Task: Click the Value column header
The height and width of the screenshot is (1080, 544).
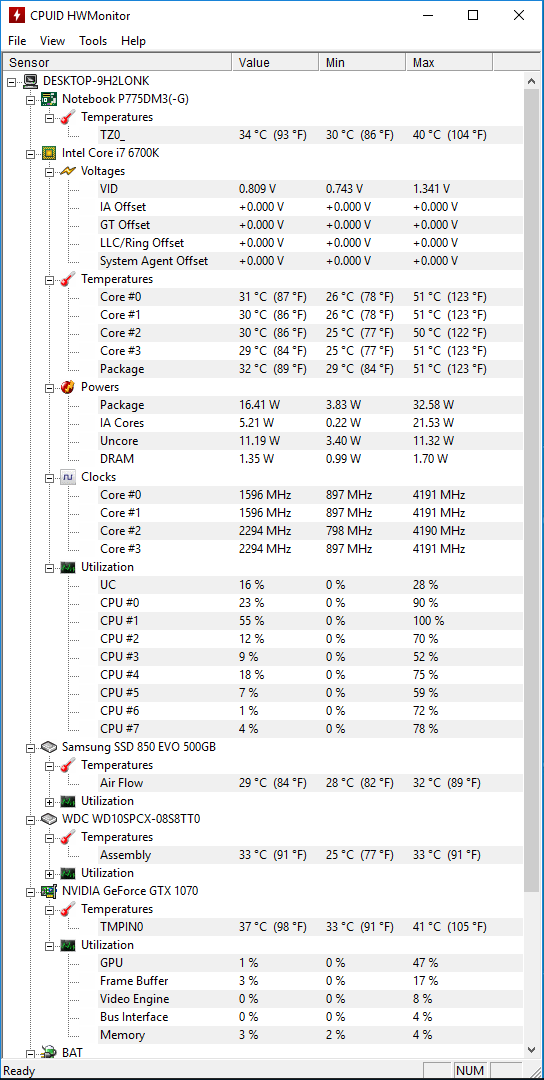Action: pos(276,63)
